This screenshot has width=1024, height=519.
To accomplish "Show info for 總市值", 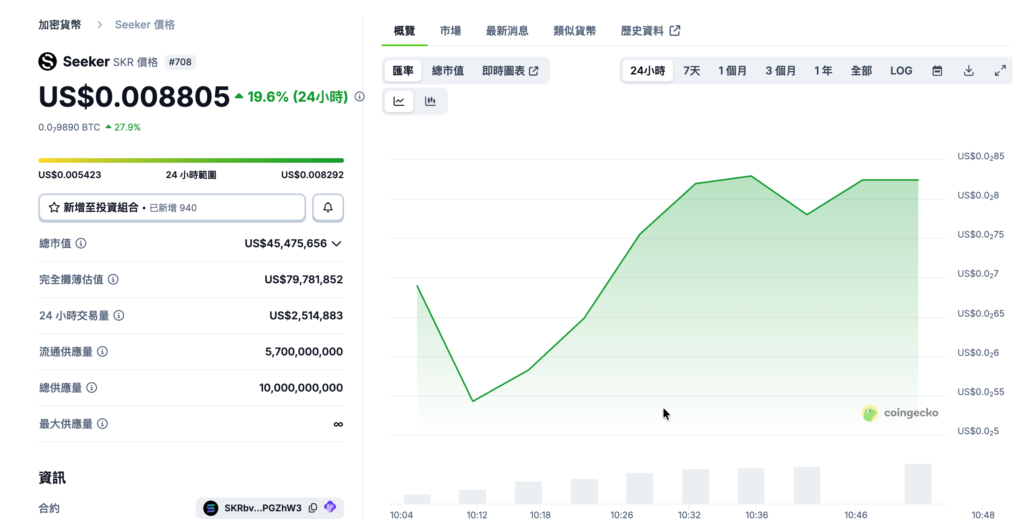I will click(x=81, y=244).
